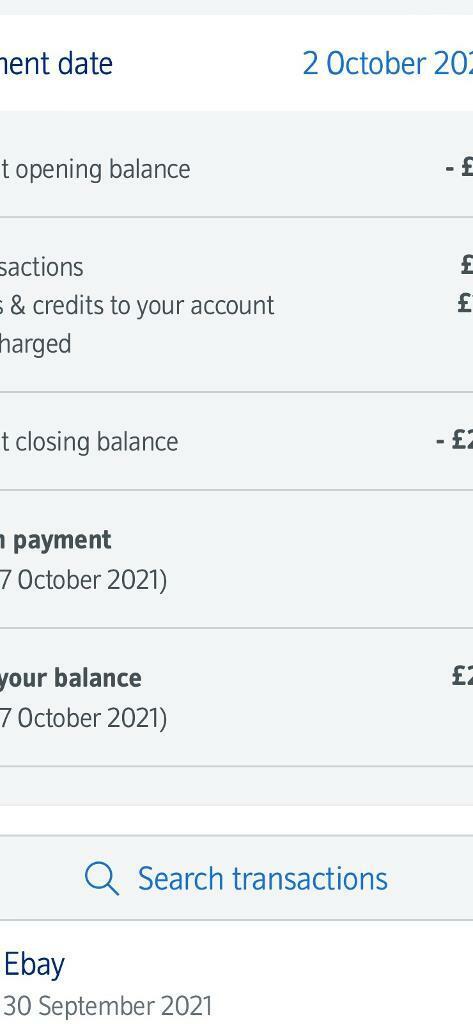
Task: Click the closing balance amount
Action: 454,441
